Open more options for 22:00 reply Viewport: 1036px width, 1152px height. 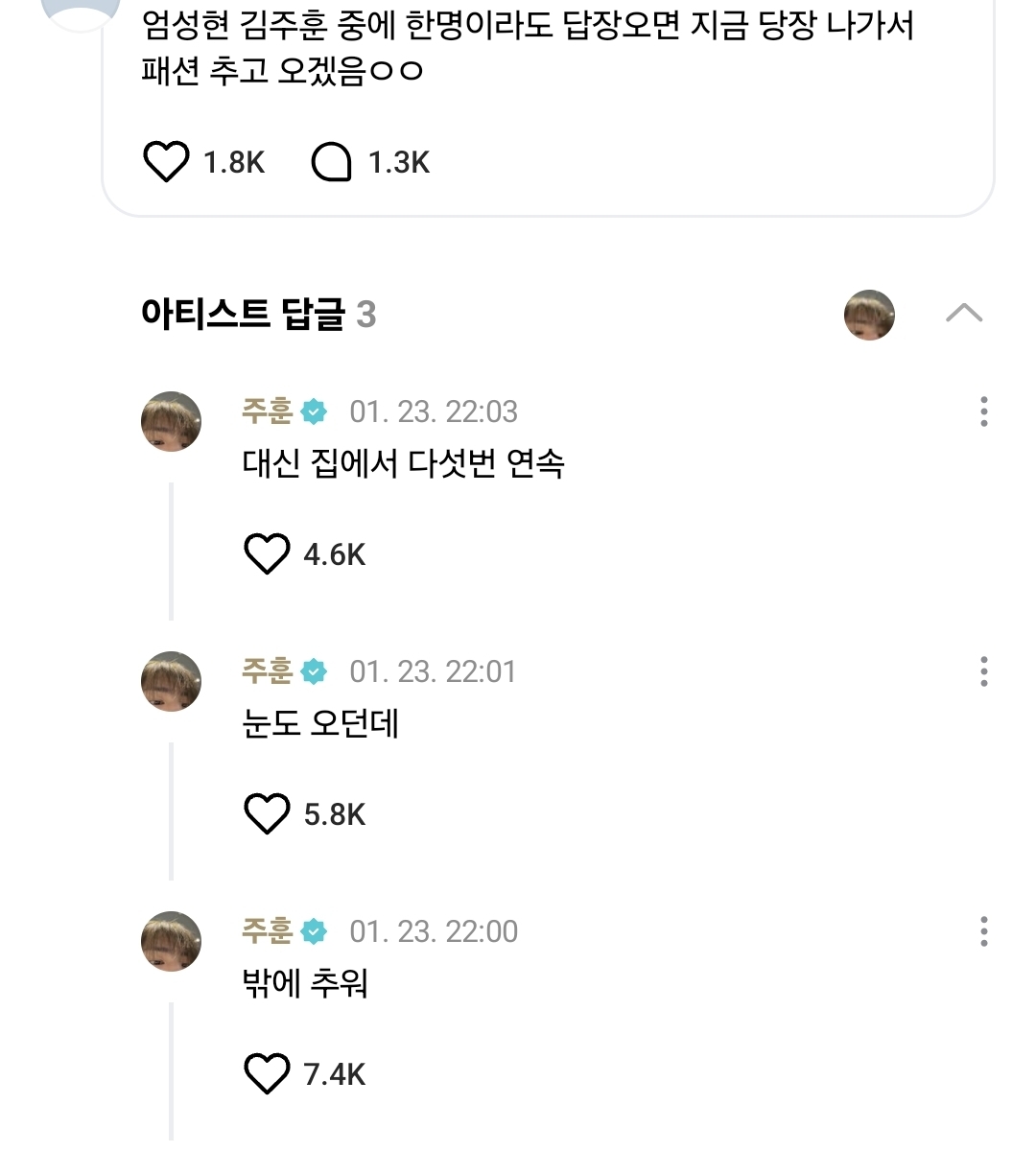point(983,931)
